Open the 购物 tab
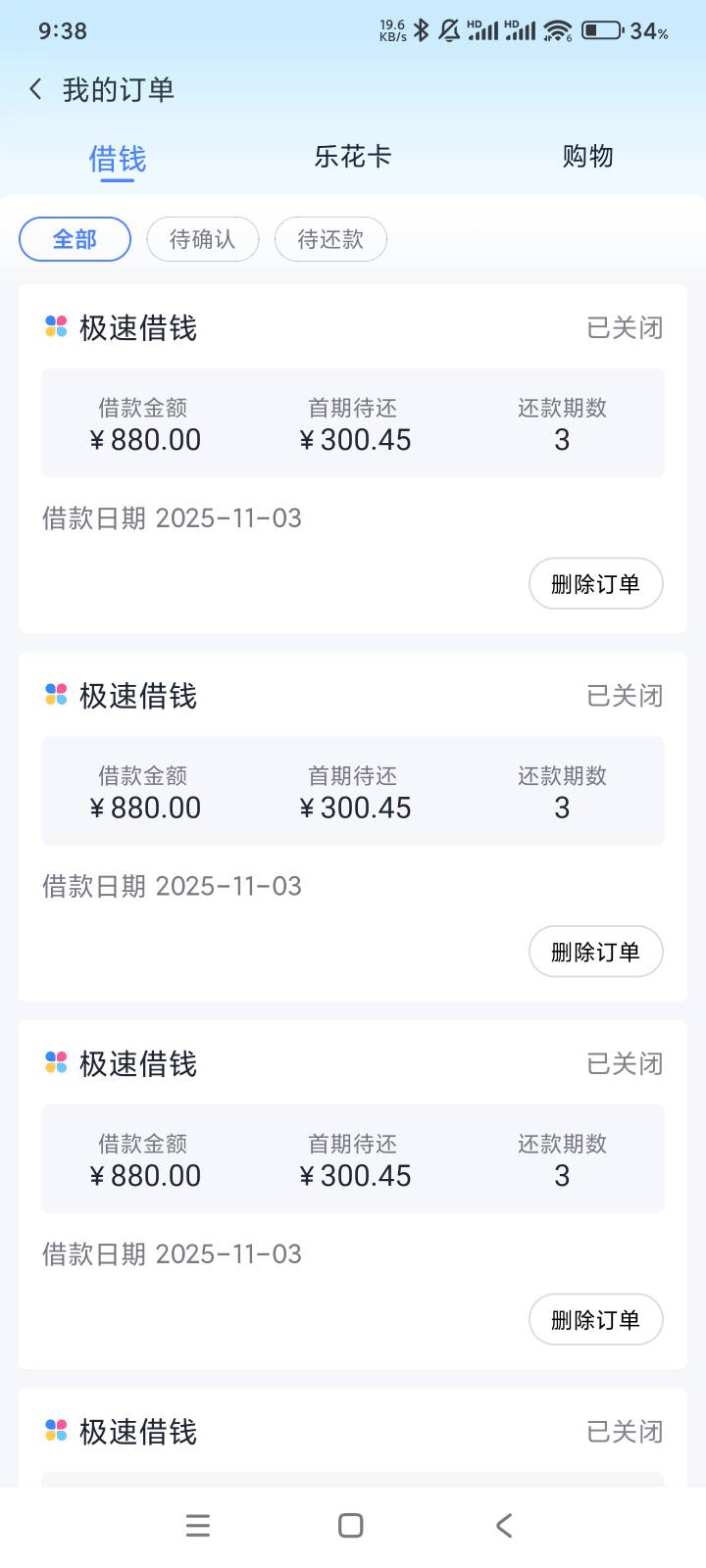This screenshot has height=1568, width=706. click(x=587, y=157)
